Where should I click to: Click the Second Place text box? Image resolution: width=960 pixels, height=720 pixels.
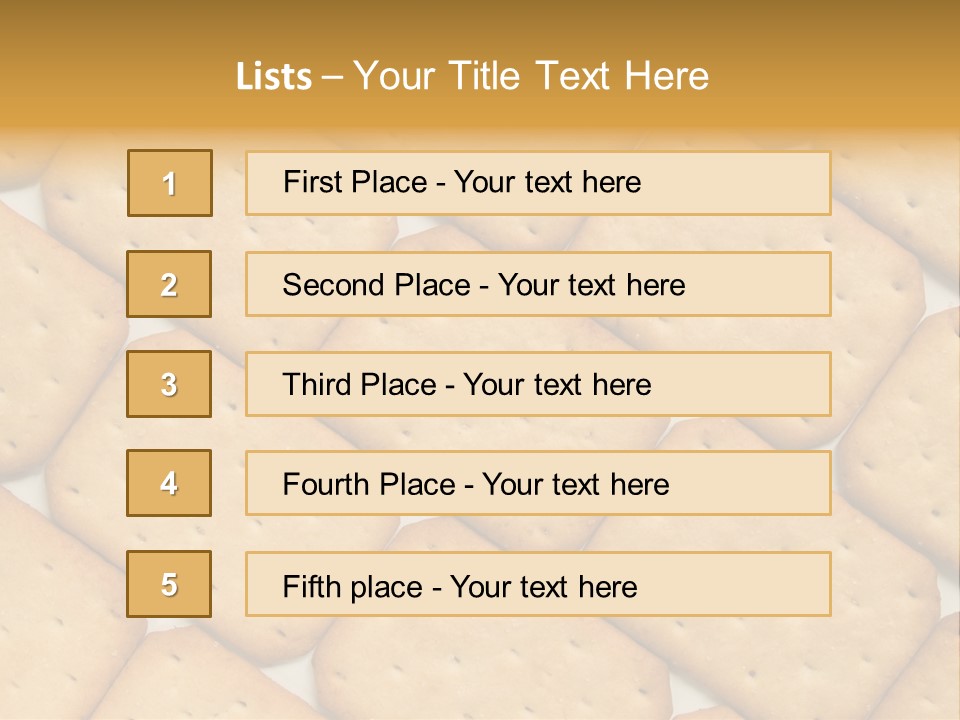[x=538, y=284]
